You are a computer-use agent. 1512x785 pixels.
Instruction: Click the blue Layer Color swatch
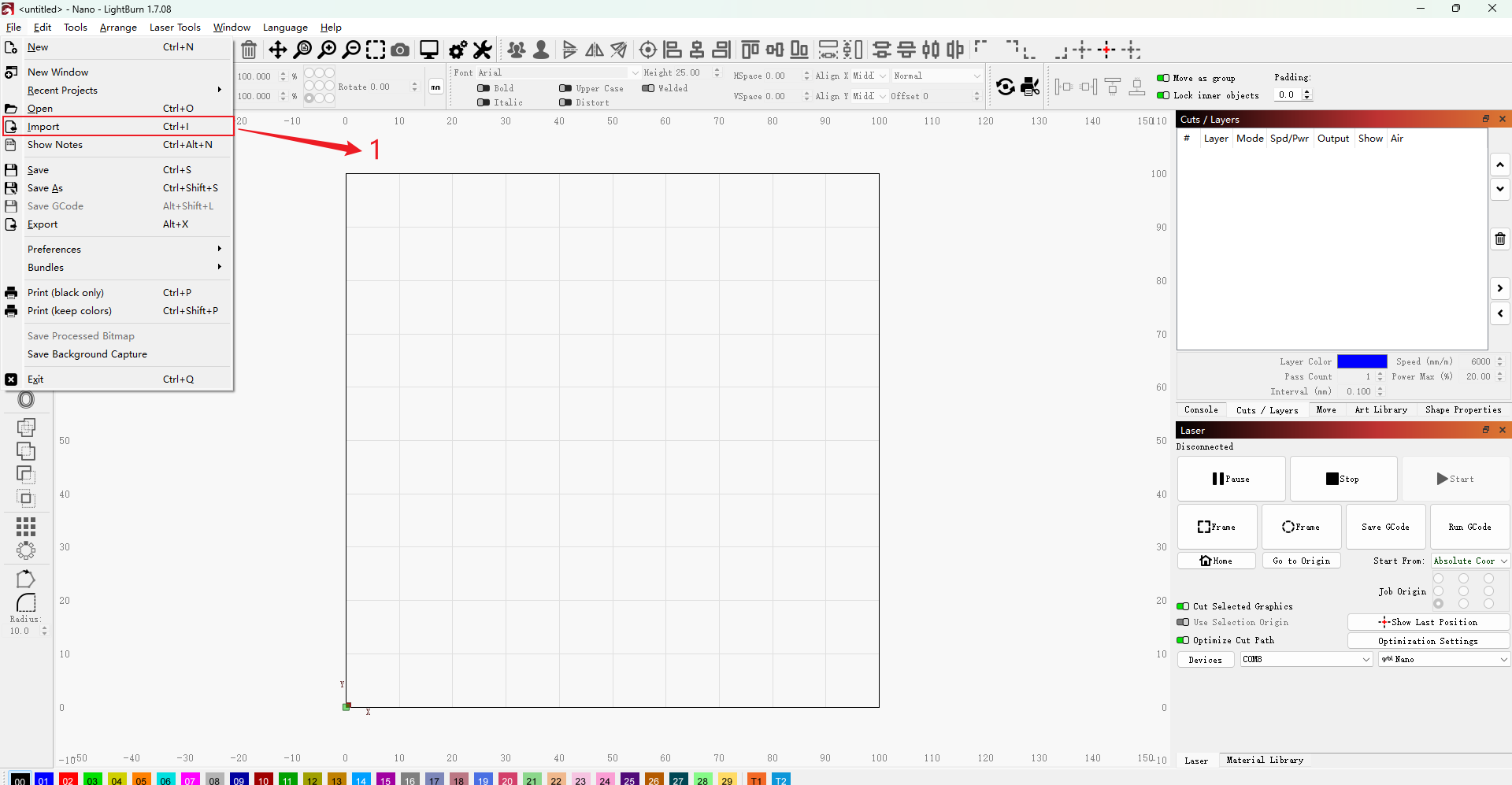tap(1362, 361)
